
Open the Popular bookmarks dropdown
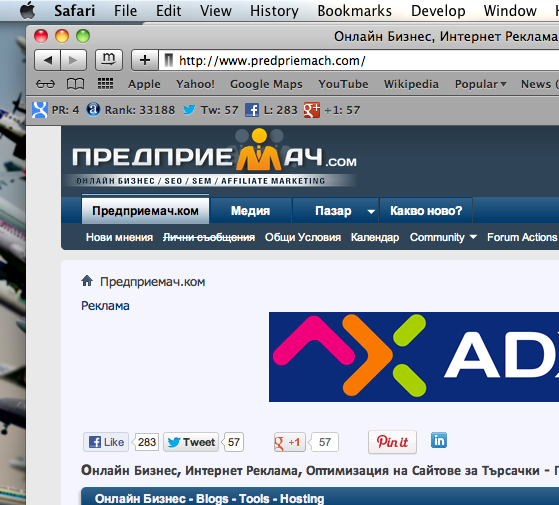(x=481, y=84)
